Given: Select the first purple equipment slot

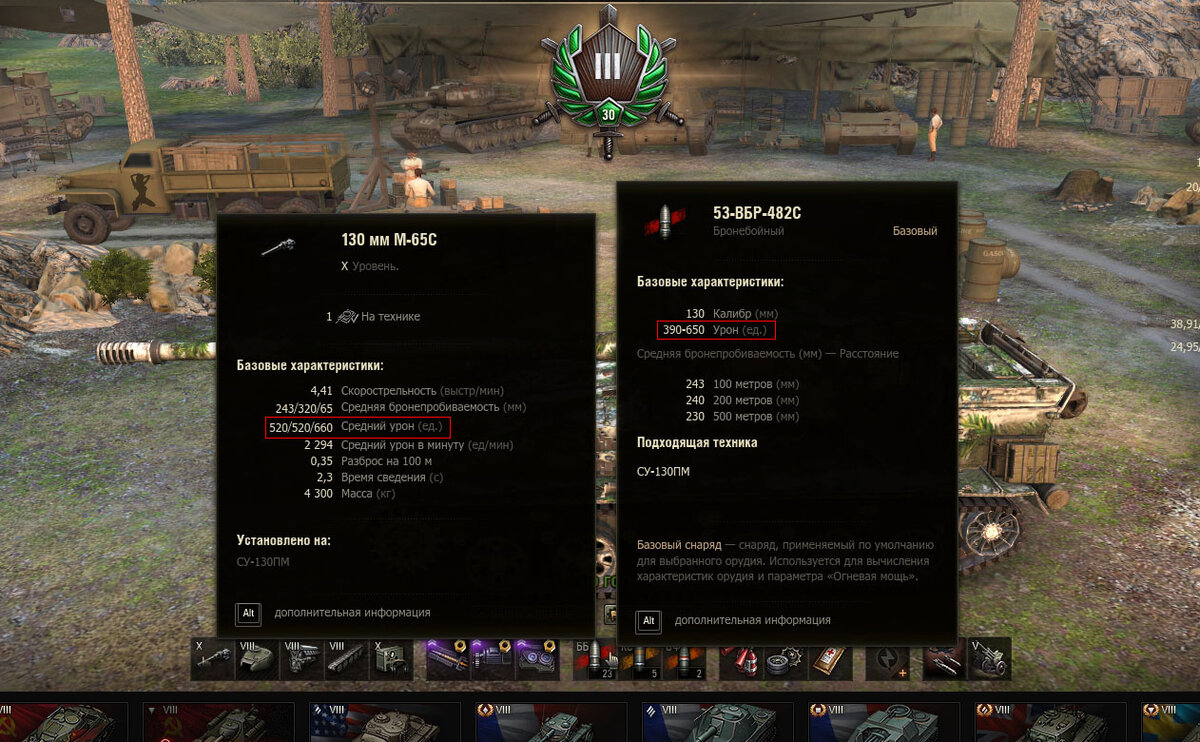Looking at the screenshot, I should pyautogui.click(x=446, y=659).
